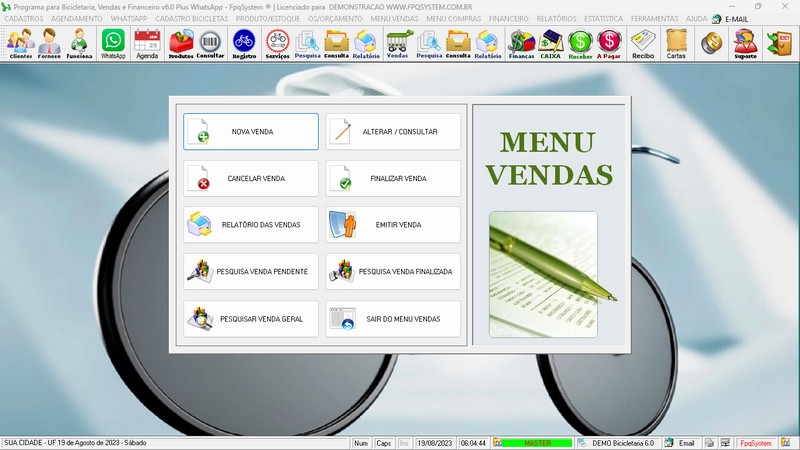Click Relatório icon before Vendas
This screenshot has width=800, height=450.
(x=366, y=44)
